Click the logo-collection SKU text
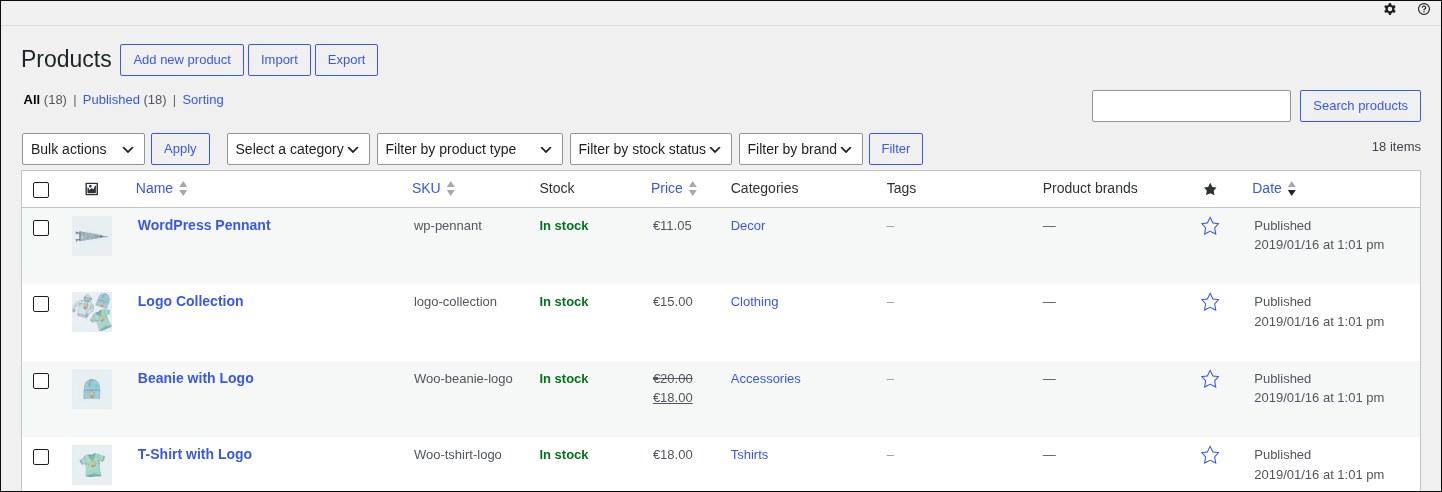Viewport: 1442px width, 492px height. [455, 302]
